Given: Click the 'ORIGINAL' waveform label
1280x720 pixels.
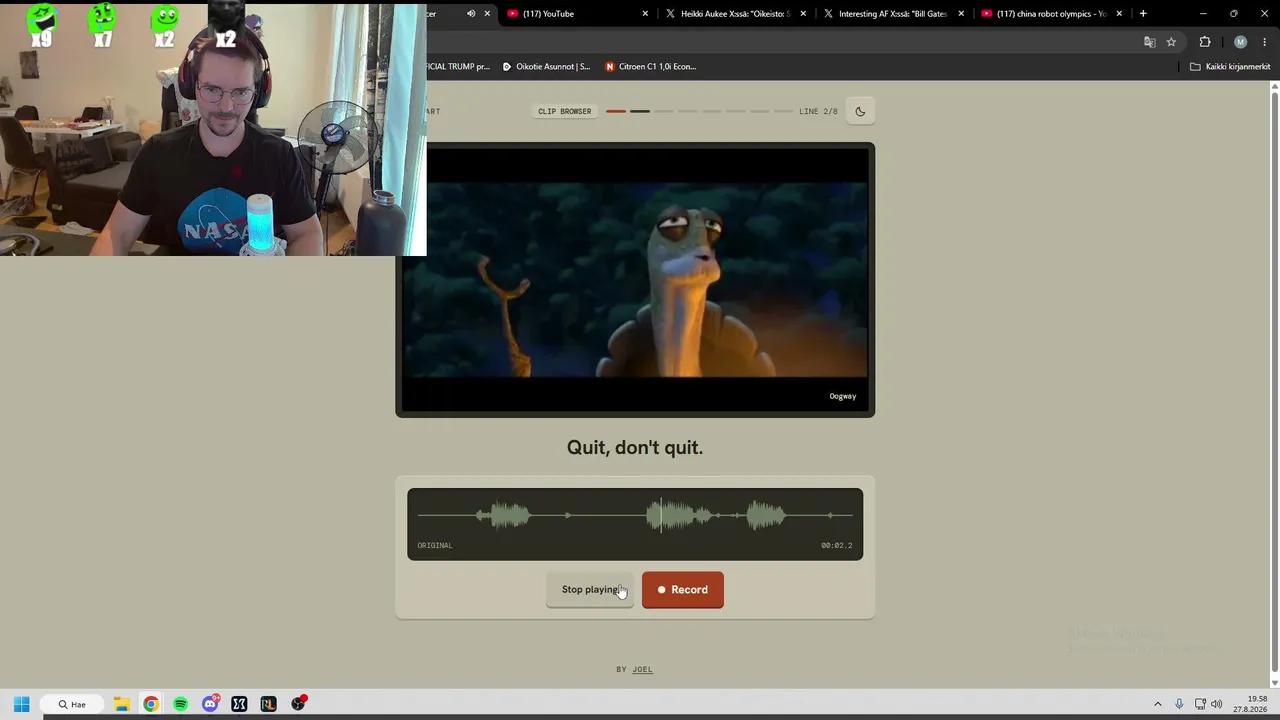Looking at the screenshot, I should coord(435,545).
